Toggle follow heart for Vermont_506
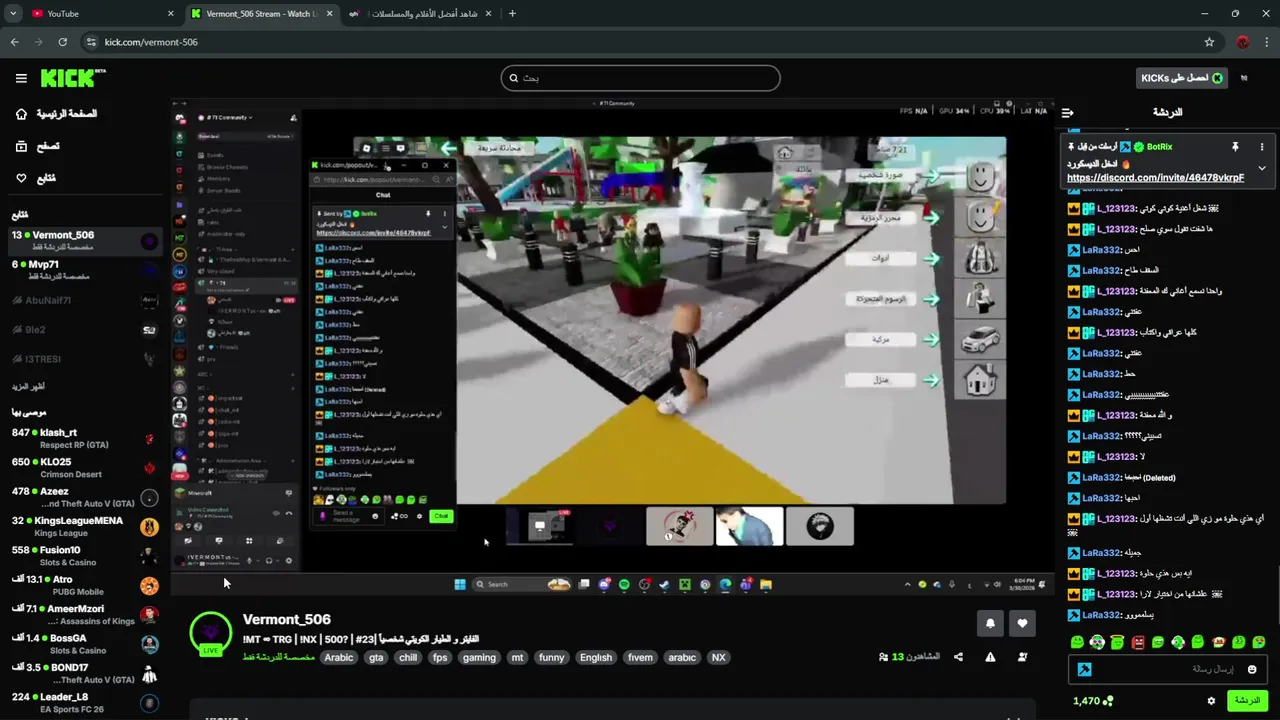This screenshot has height=720, width=1280. point(1022,623)
